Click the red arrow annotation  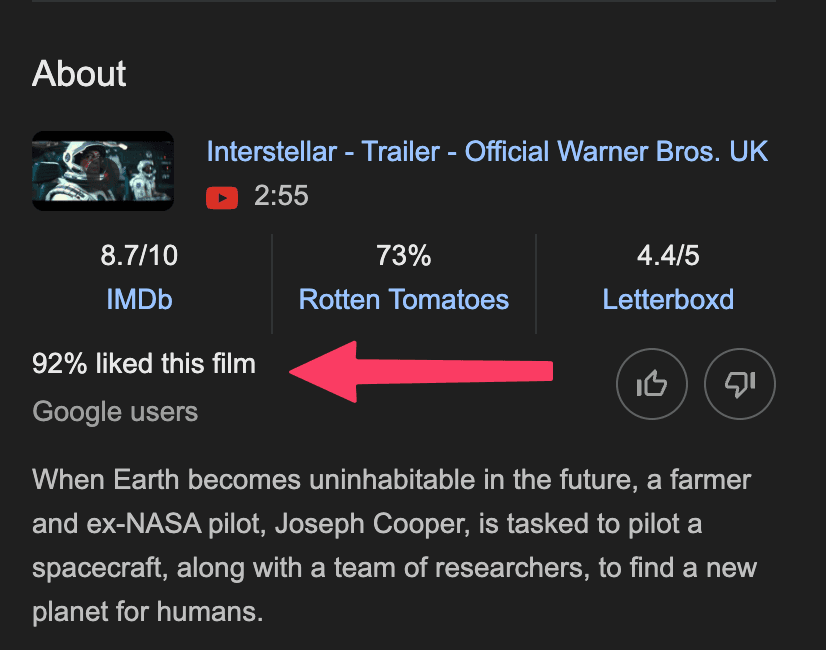tap(421, 371)
